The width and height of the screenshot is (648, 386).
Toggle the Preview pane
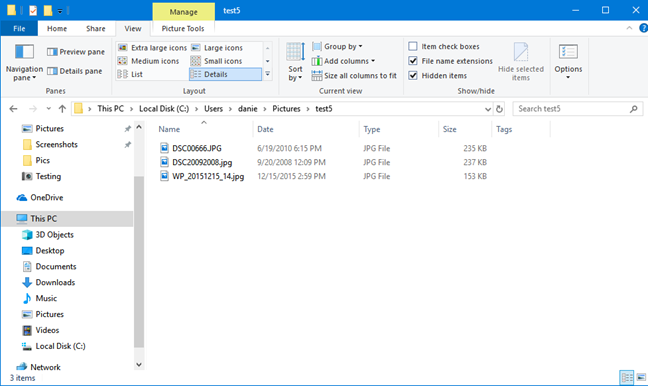(76, 52)
